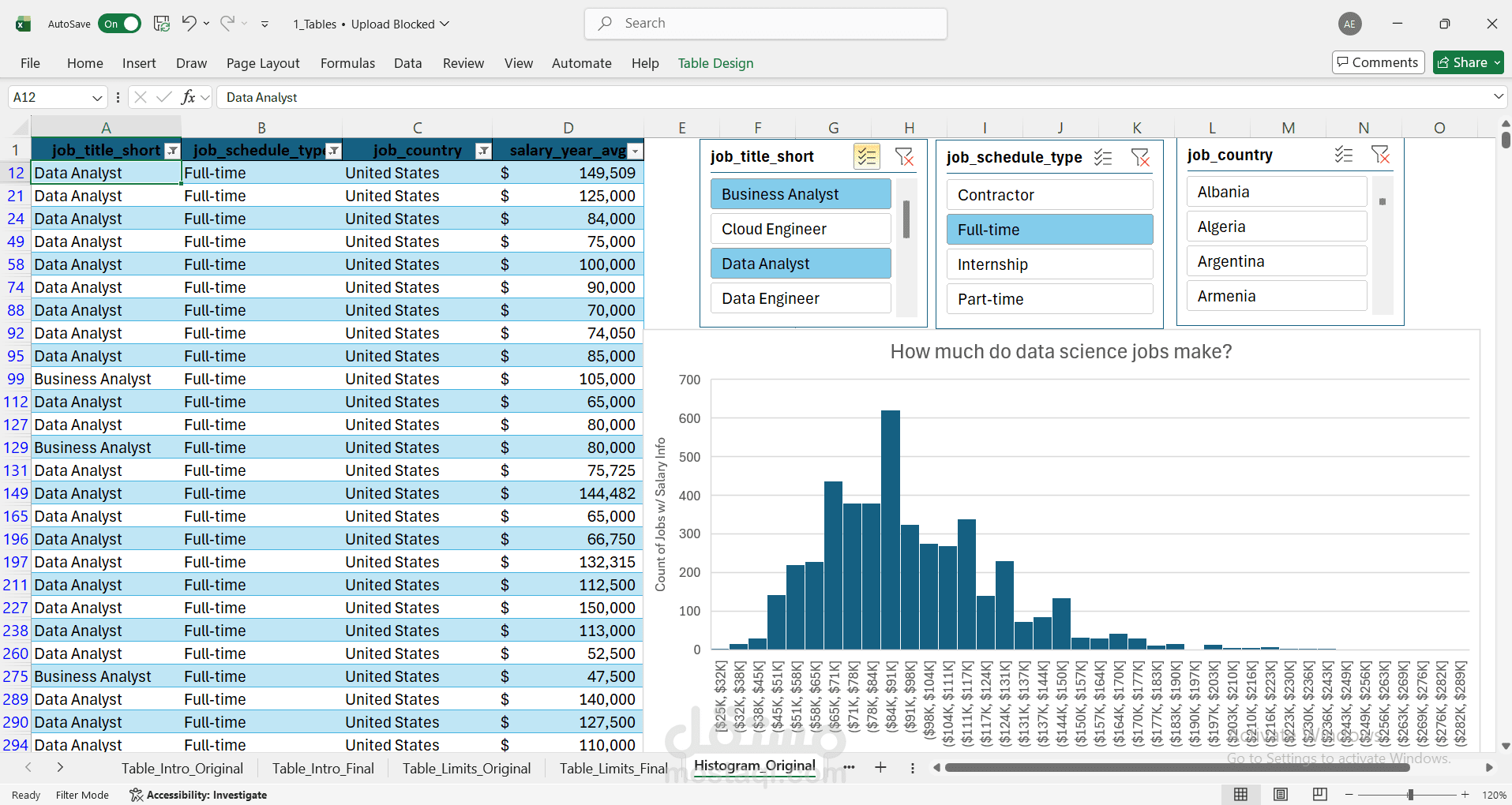Screen dimensions: 1512x805
Task: Open job_country column filter button
Action: tap(484, 151)
